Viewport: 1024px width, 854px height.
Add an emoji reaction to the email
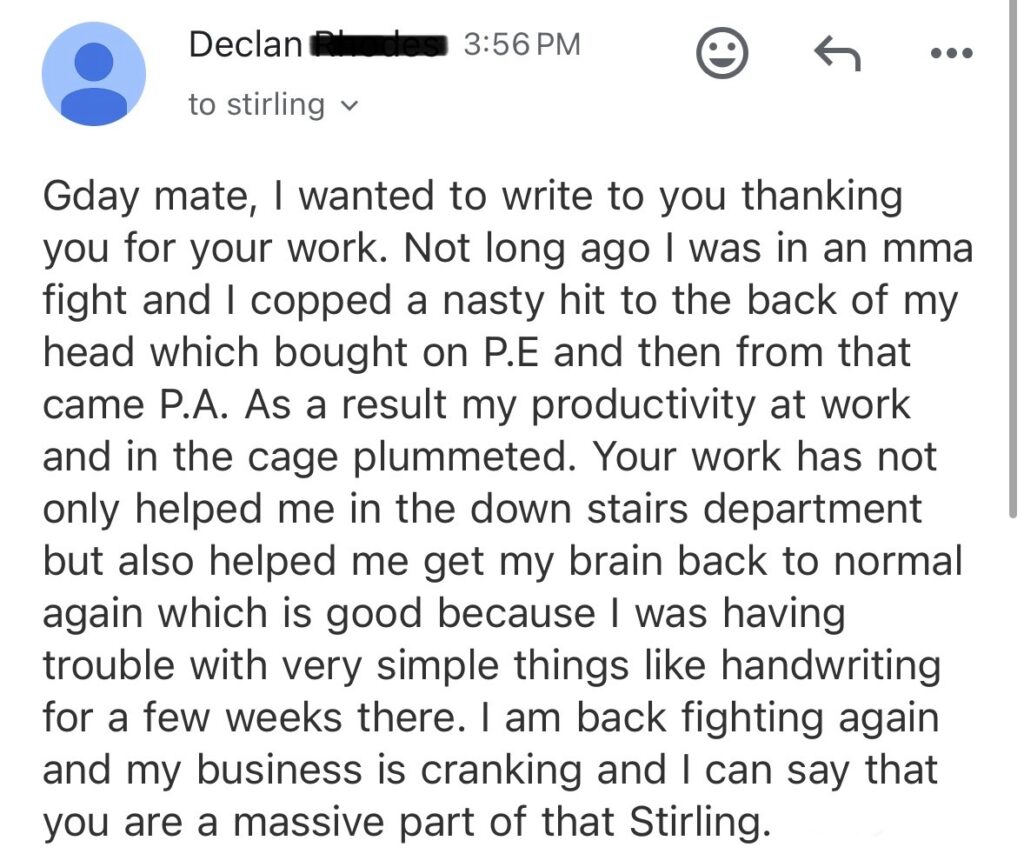coord(722,55)
